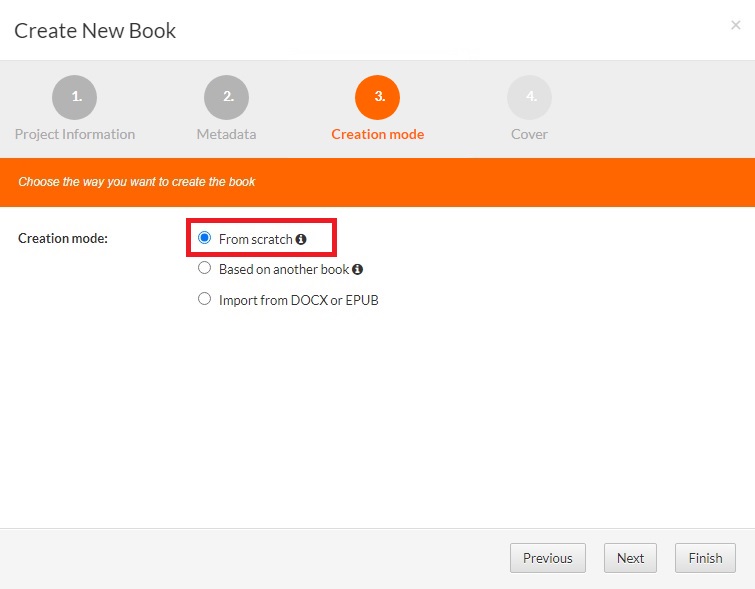Switch to the Metadata step label
Viewport: 755px width, 589px height.
click(x=226, y=134)
